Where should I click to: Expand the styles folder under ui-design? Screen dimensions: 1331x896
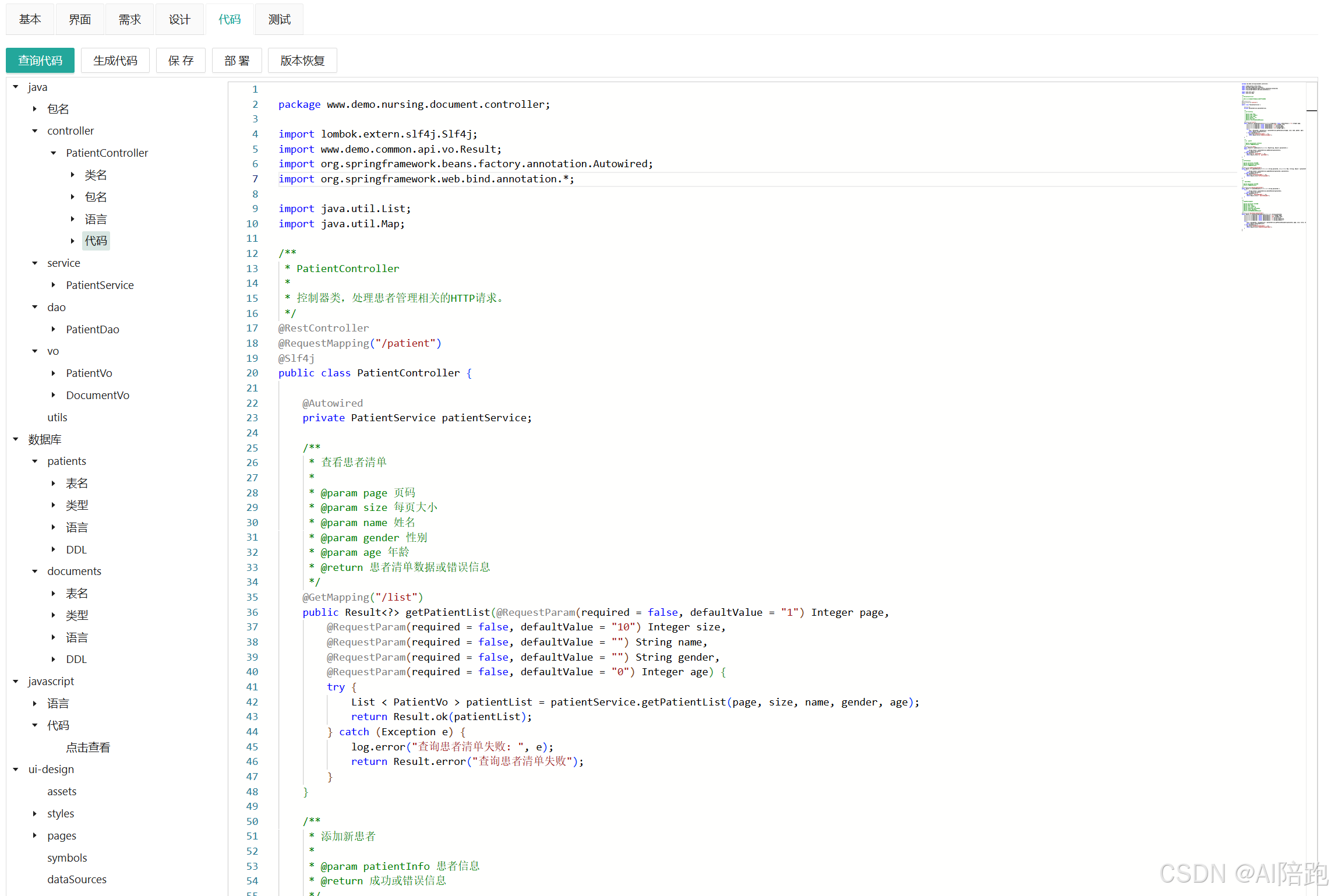tap(35, 813)
